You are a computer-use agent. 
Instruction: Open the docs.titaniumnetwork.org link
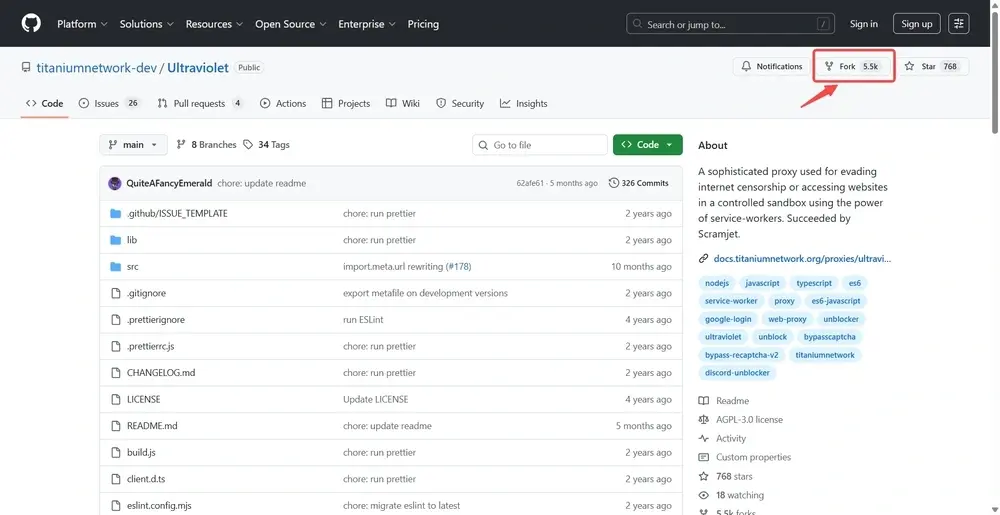pyautogui.click(x=800, y=259)
